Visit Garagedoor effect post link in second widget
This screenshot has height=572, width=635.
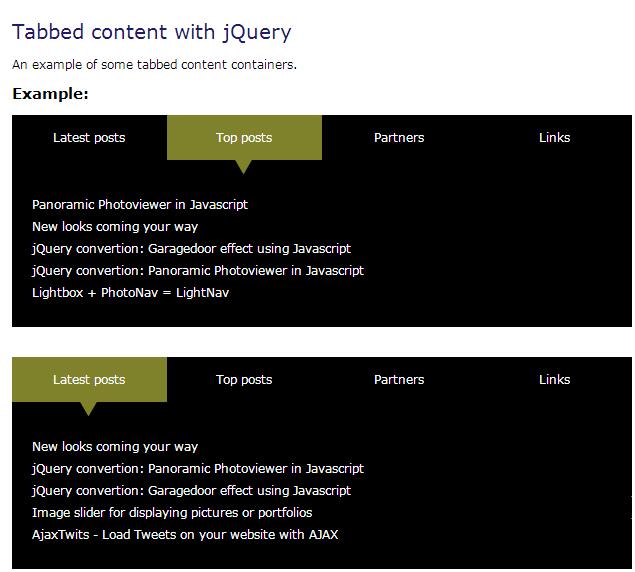pos(192,491)
